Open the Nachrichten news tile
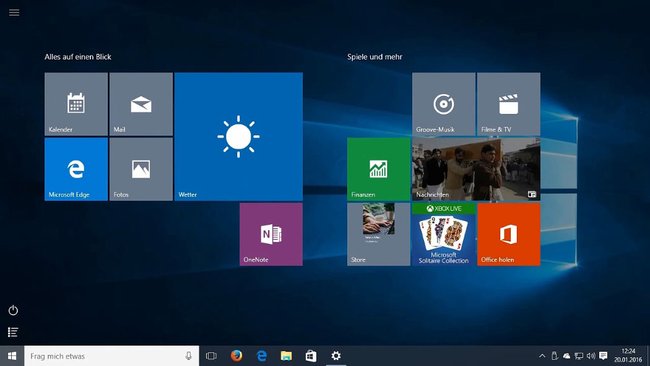 coord(476,169)
